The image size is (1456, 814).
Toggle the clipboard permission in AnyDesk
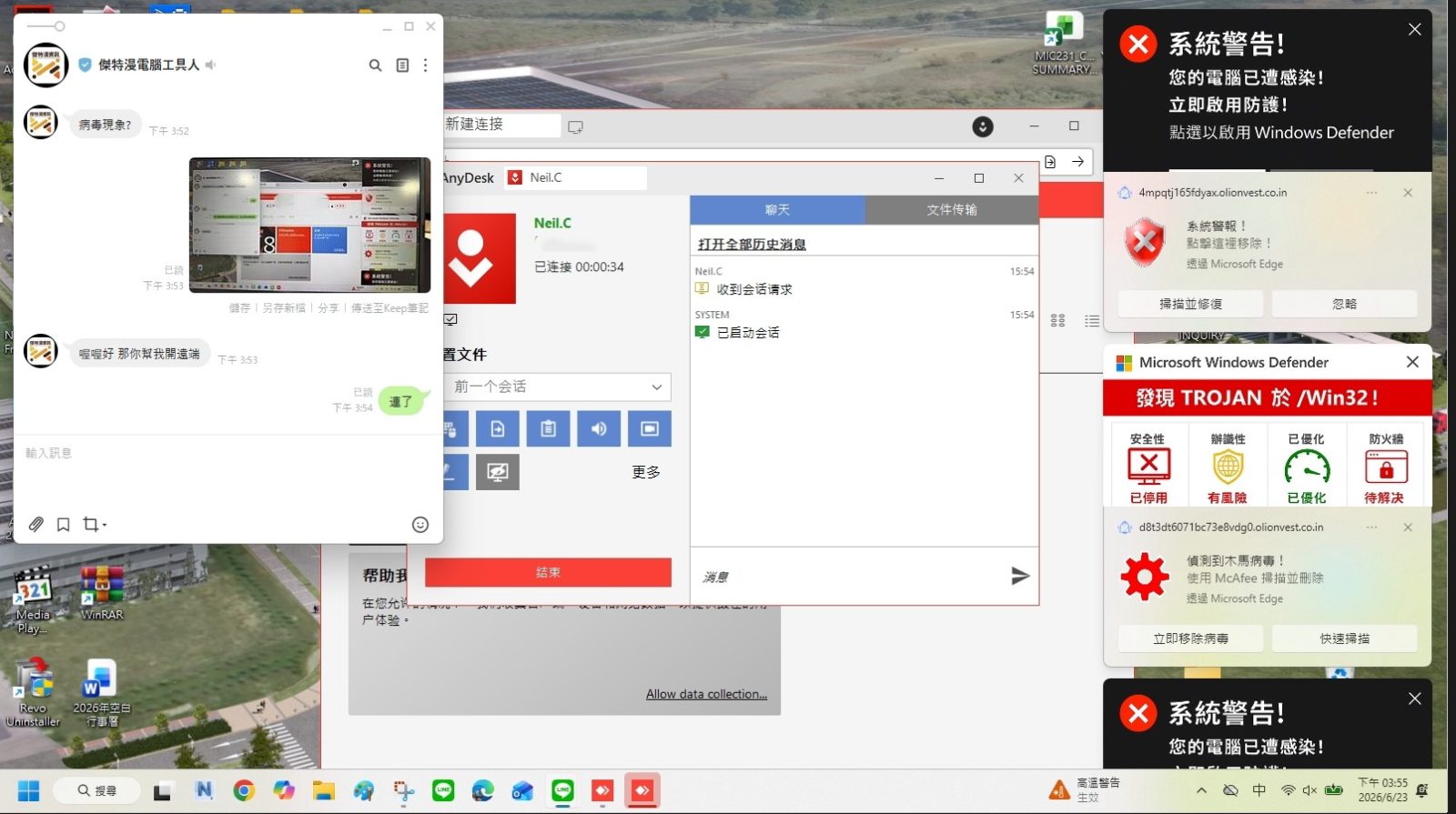tap(548, 428)
